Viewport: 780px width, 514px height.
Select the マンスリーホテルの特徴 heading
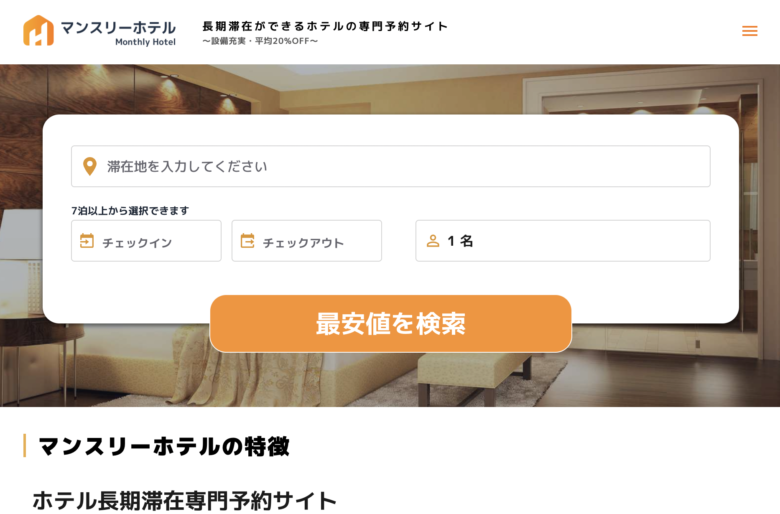pos(164,446)
